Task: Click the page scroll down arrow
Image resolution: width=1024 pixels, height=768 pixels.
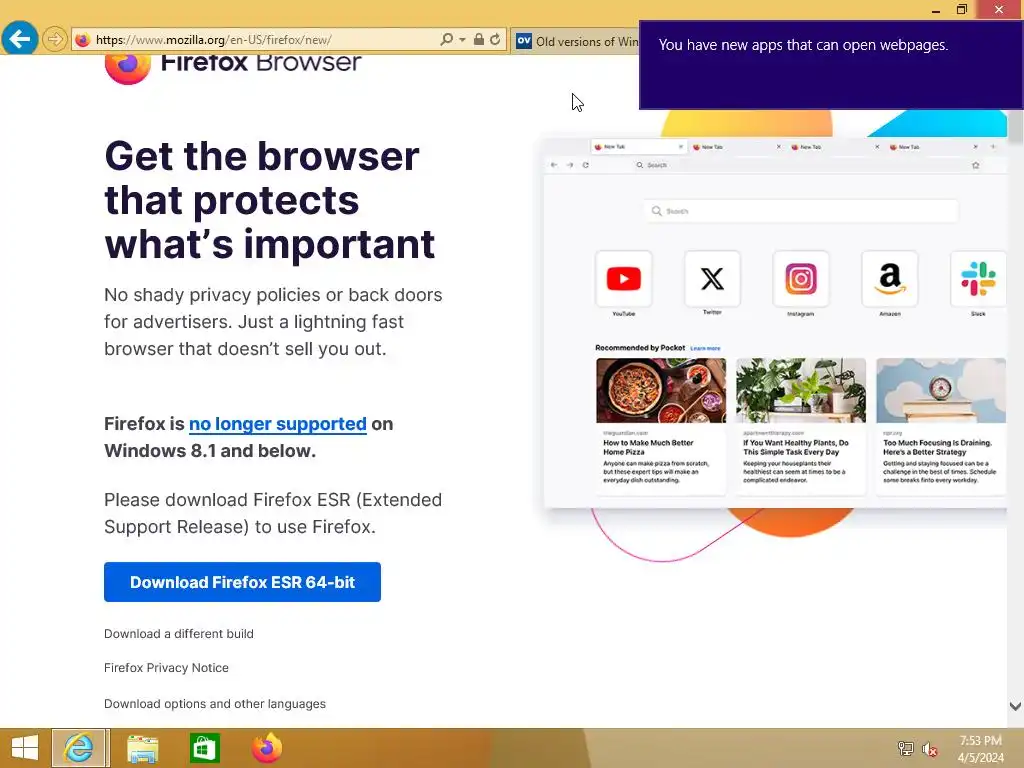Action: point(1016,706)
